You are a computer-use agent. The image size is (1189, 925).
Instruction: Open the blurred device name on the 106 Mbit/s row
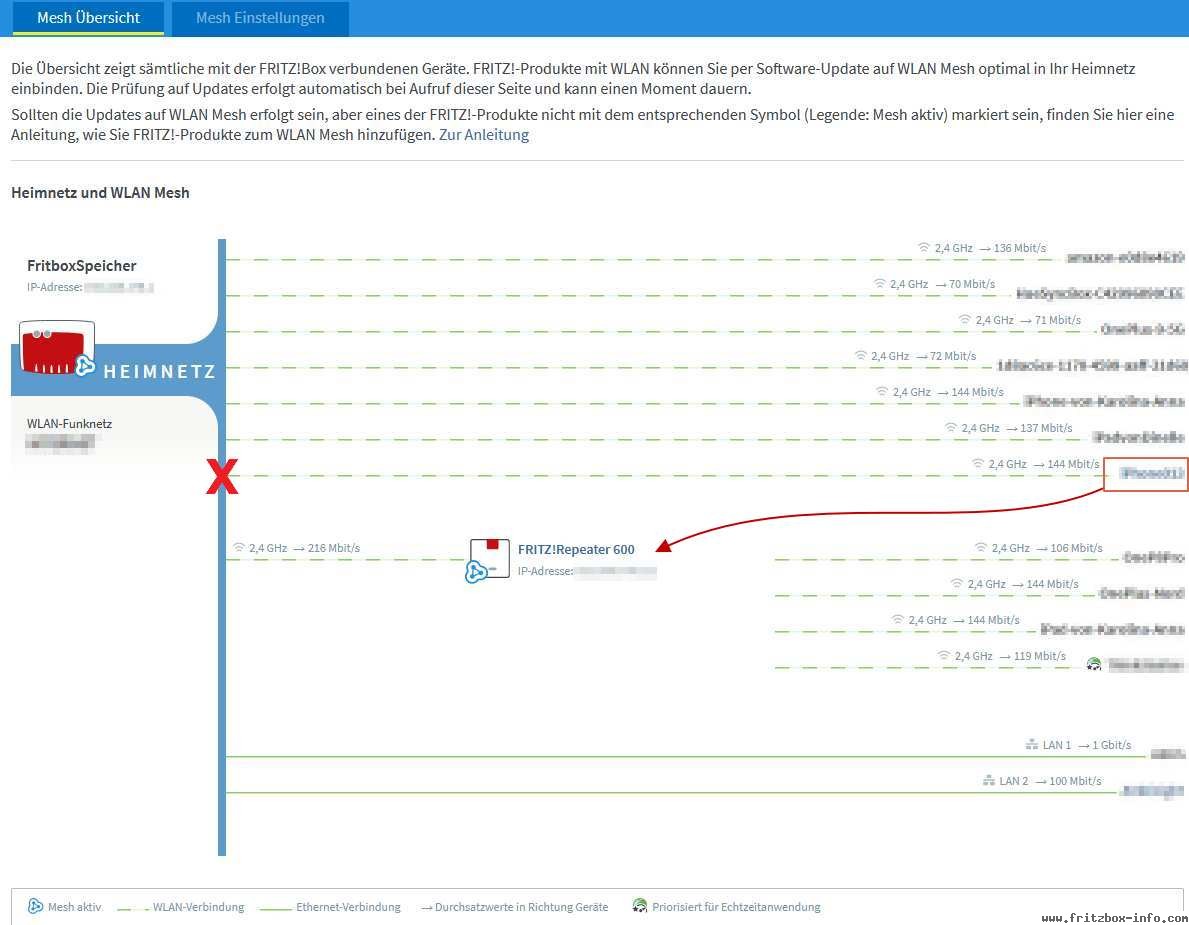(x=1153, y=557)
